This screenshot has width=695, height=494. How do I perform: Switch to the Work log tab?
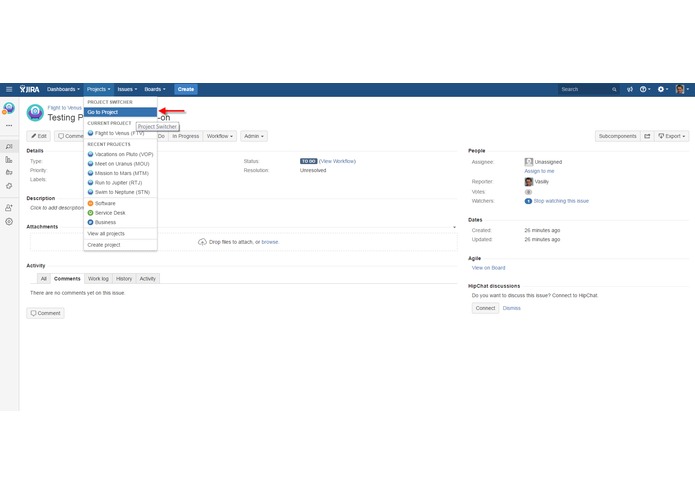click(x=98, y=279)
